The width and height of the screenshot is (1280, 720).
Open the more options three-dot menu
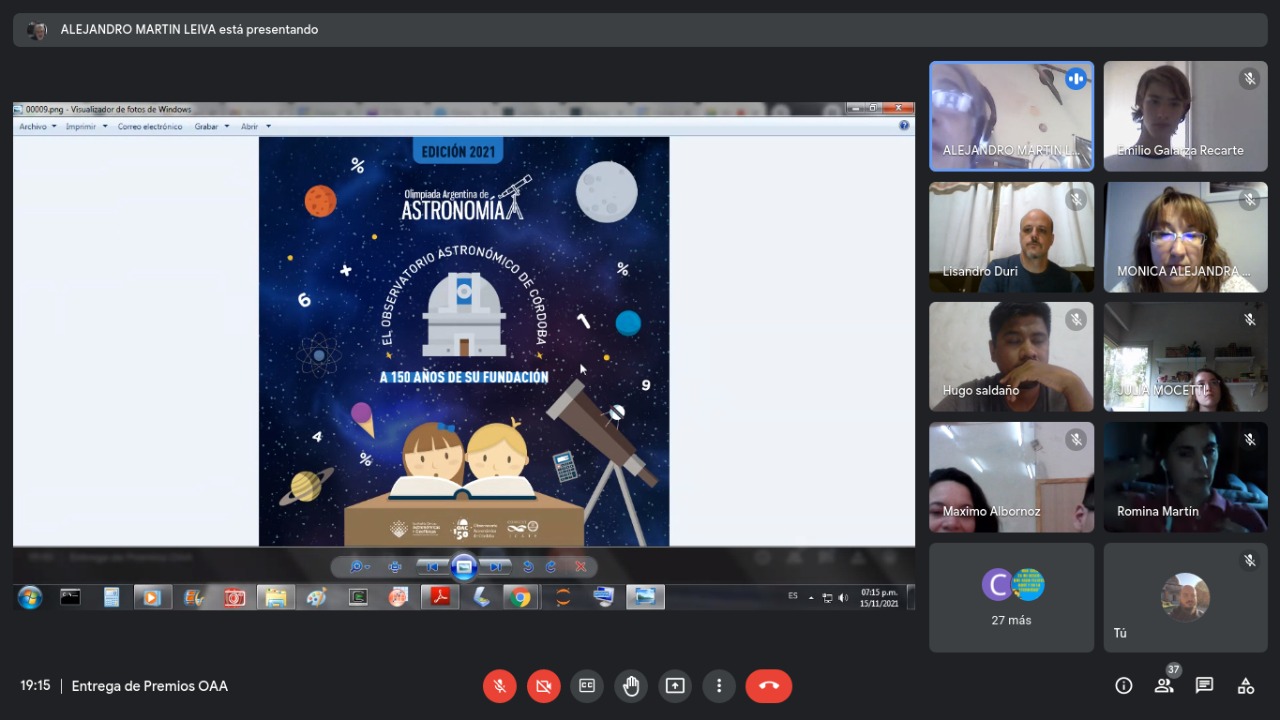pyautogui.click(x=719, y=686)
